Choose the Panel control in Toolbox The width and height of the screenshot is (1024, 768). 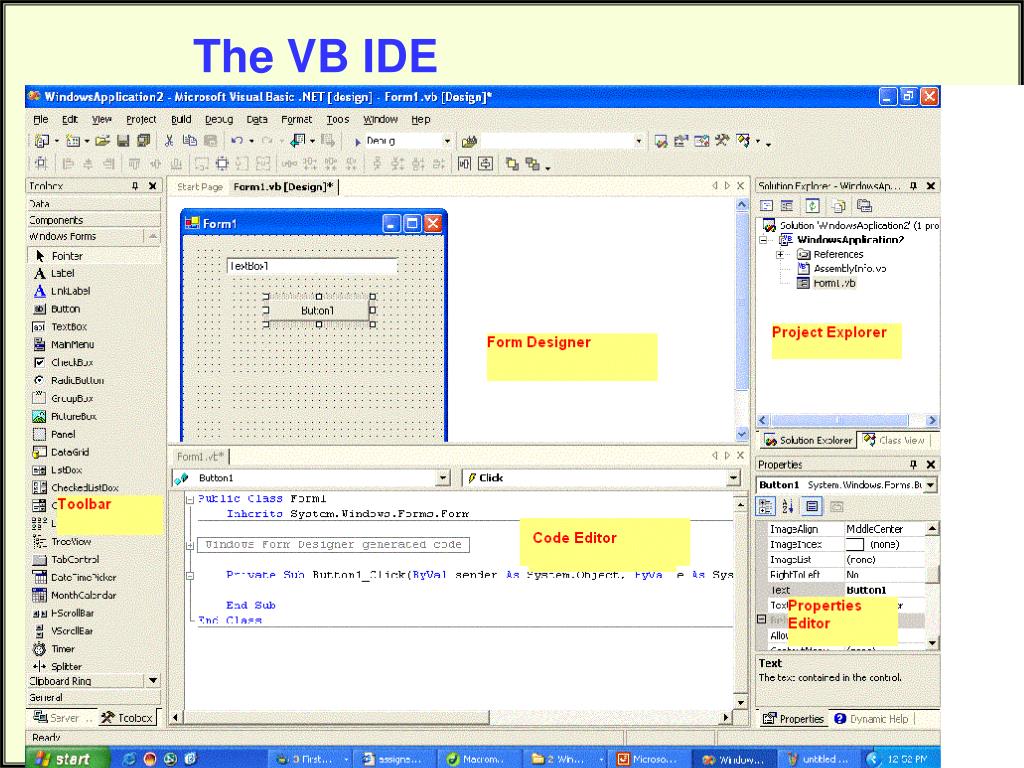tap(54, 434)
